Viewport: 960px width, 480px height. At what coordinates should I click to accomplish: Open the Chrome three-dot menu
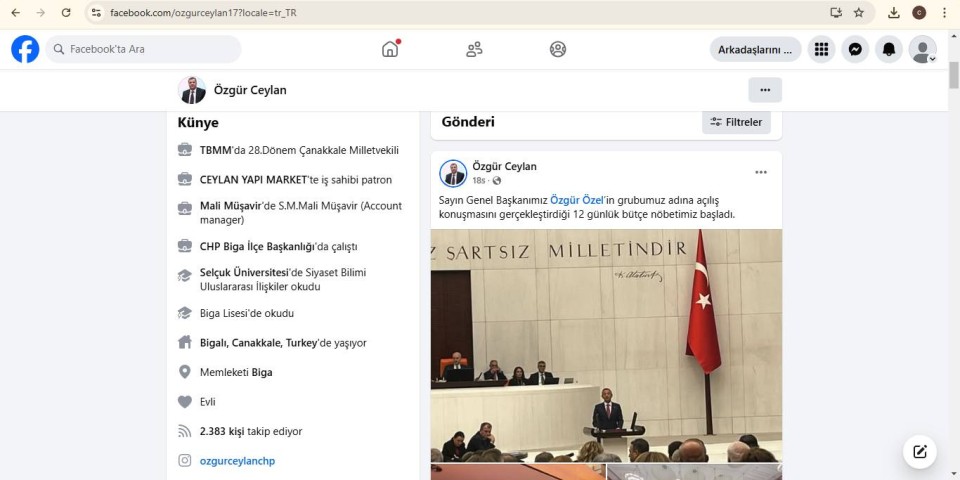[x=944, y=12]
